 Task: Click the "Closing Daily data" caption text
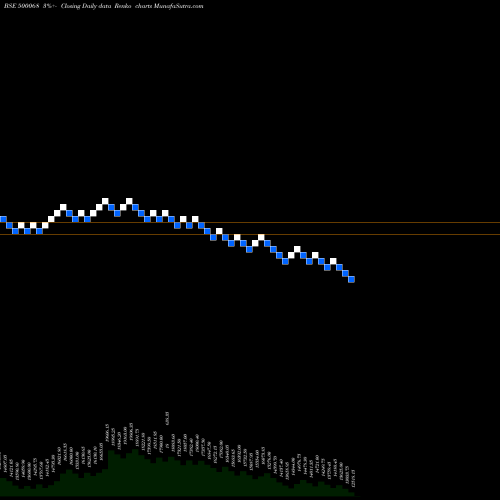tap(86, 6)
